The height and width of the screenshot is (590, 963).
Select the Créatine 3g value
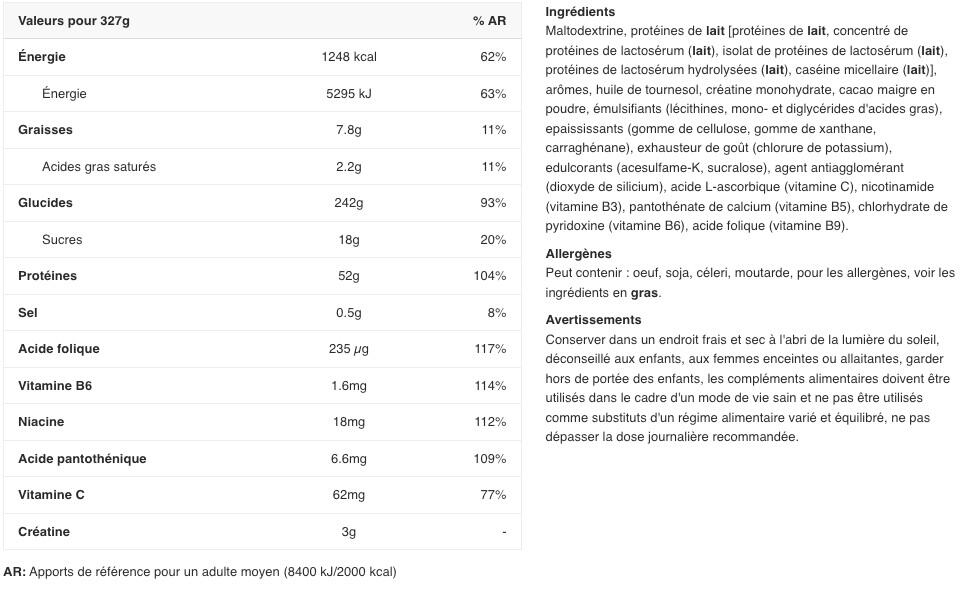click(349, 532)
